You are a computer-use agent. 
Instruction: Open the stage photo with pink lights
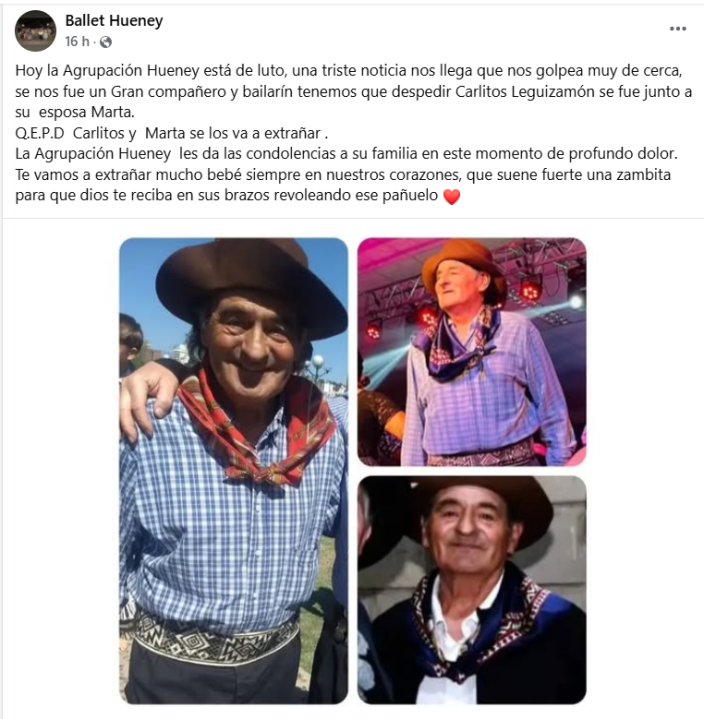coord(471,352)
